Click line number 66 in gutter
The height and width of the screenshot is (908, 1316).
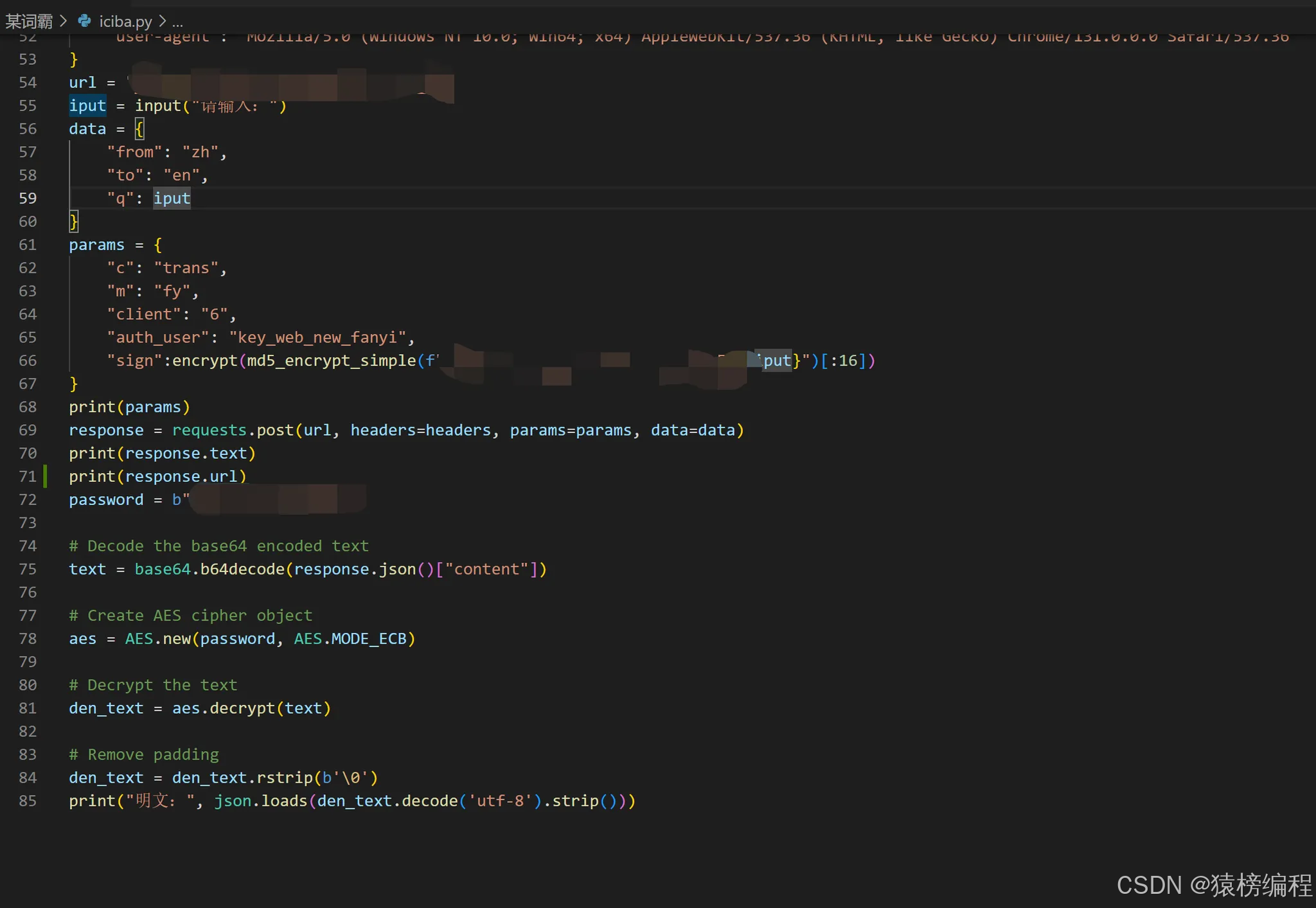(28, 361)
